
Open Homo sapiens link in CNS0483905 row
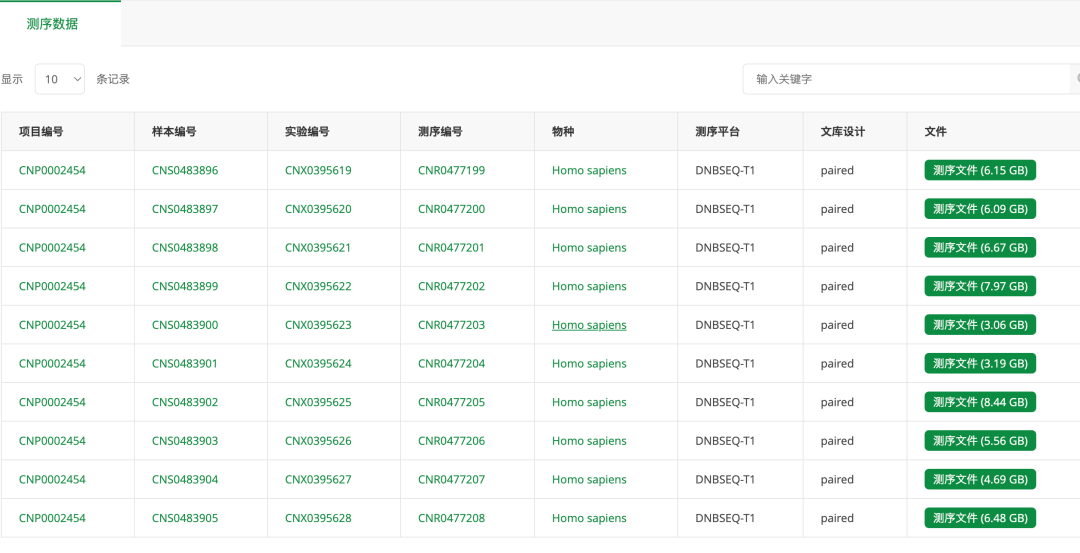pyautogui.click(x=589, y=517)
